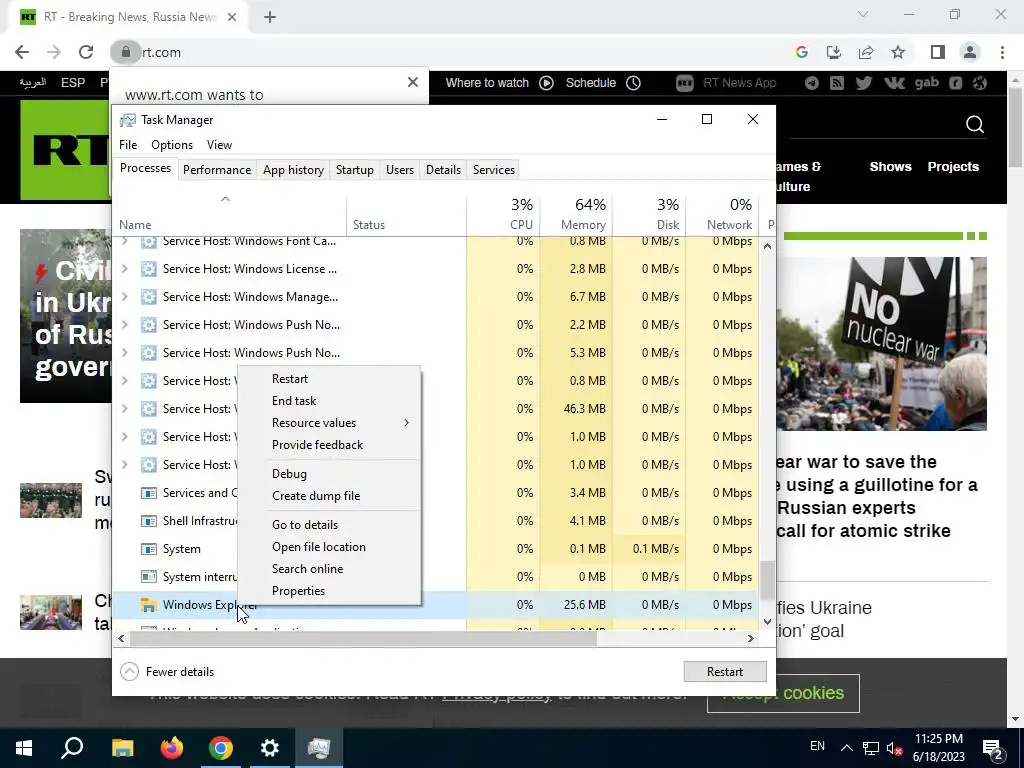Open Resource values submenu
This screenshot has height=768, width=1024.
330,423
